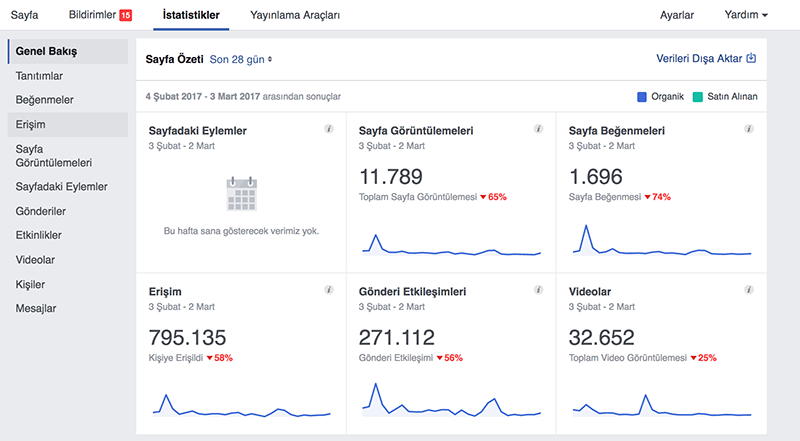Open the Son 28 gün date range dropdown
800x441 pixels.
[x=241, y=60]
